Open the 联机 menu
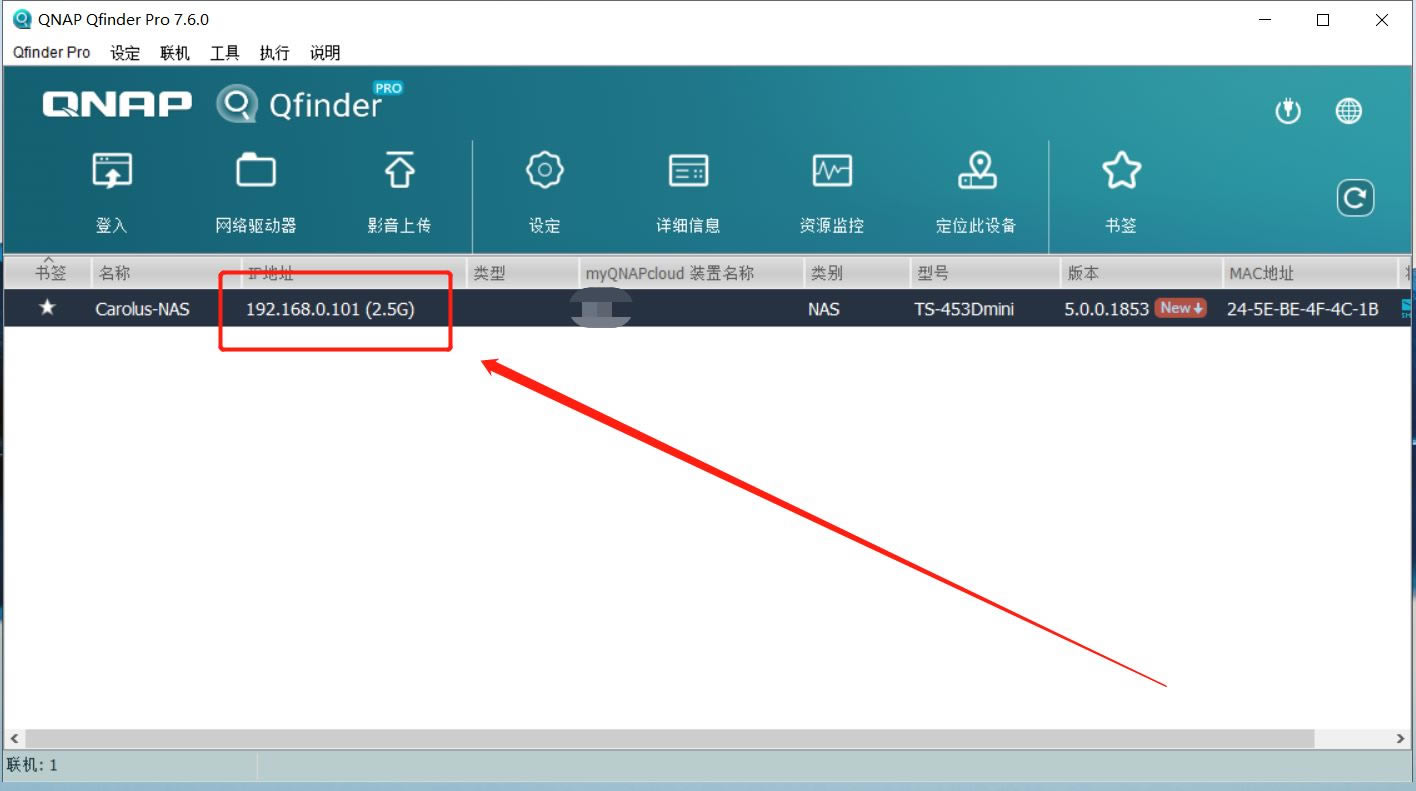The height and width of the screenshot is (791, 1416). click(175, 53)
